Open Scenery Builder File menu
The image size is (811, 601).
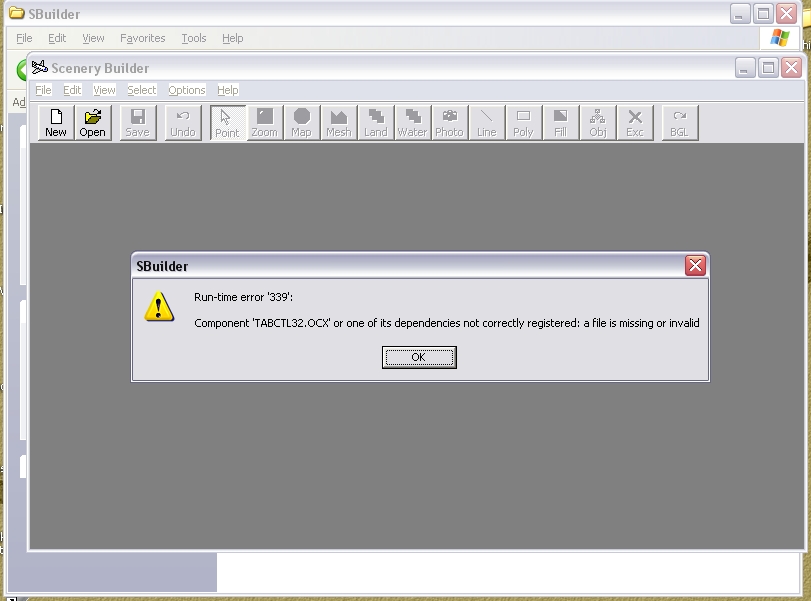(x=43, y=90)
